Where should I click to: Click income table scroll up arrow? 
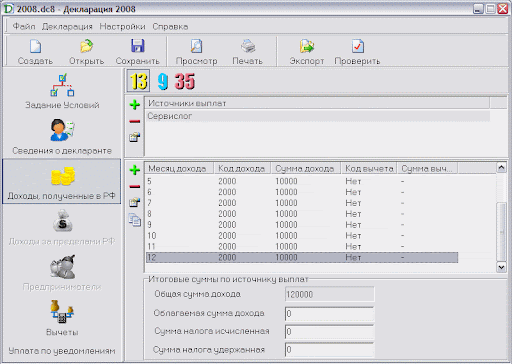click(501, 167)
